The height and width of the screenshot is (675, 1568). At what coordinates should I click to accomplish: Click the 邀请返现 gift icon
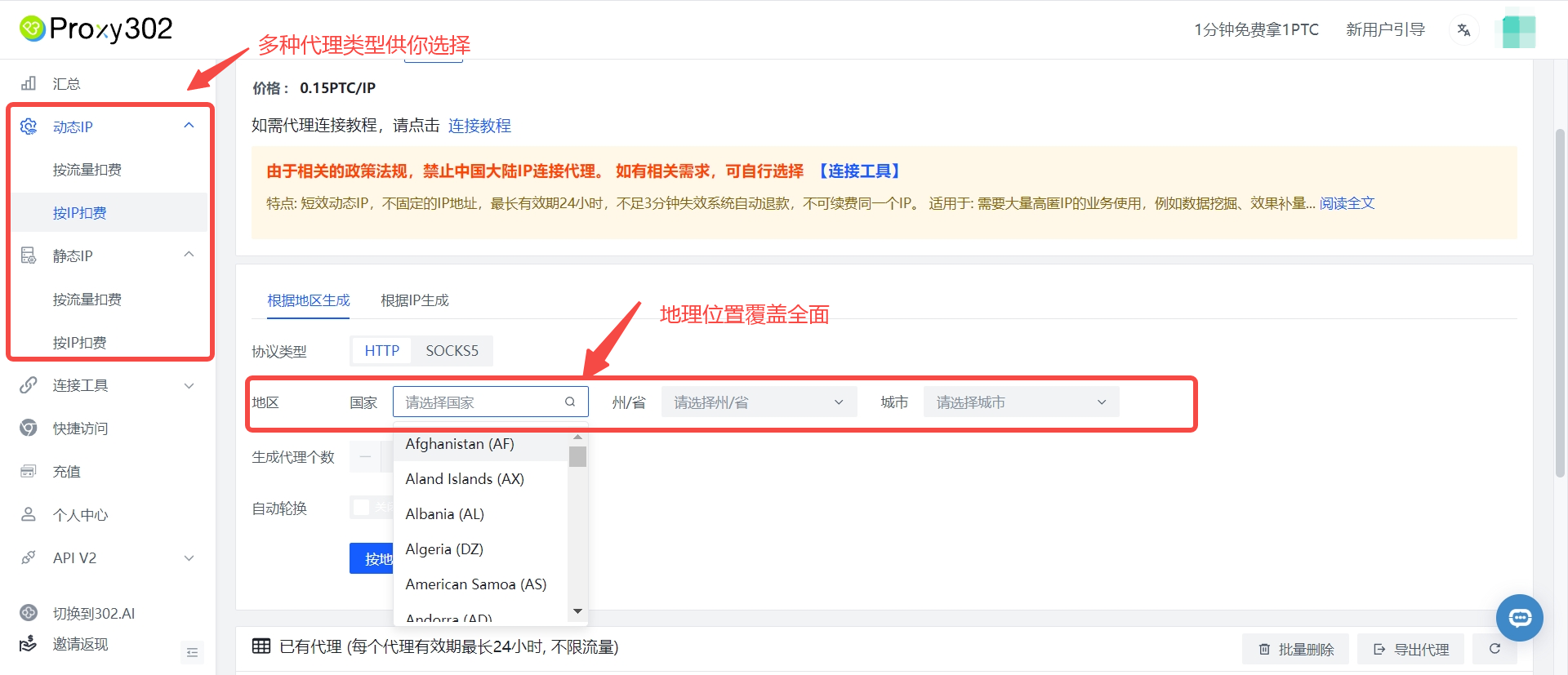[29, 644]
